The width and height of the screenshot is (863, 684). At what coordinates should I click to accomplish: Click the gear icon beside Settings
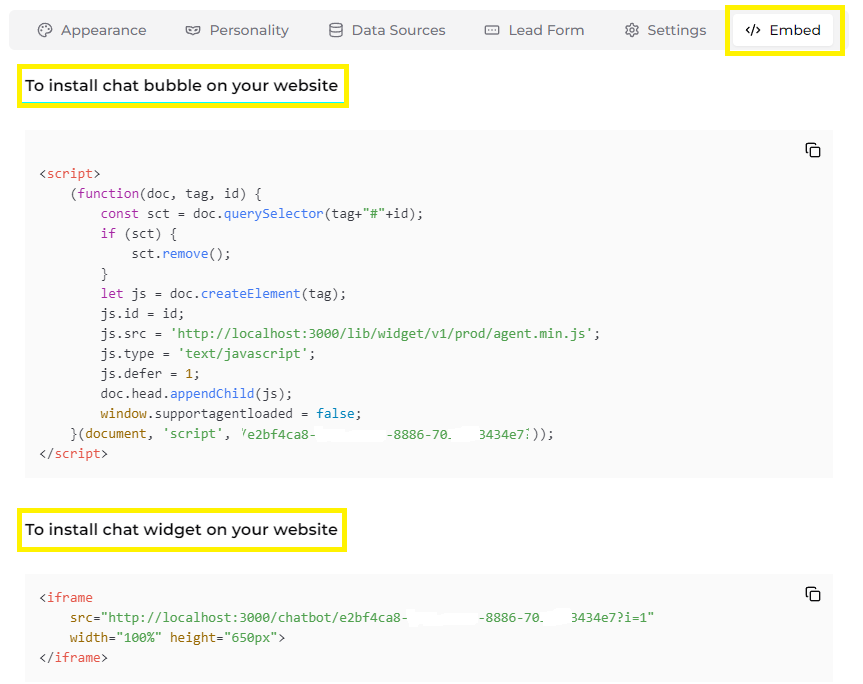point(631,30)
